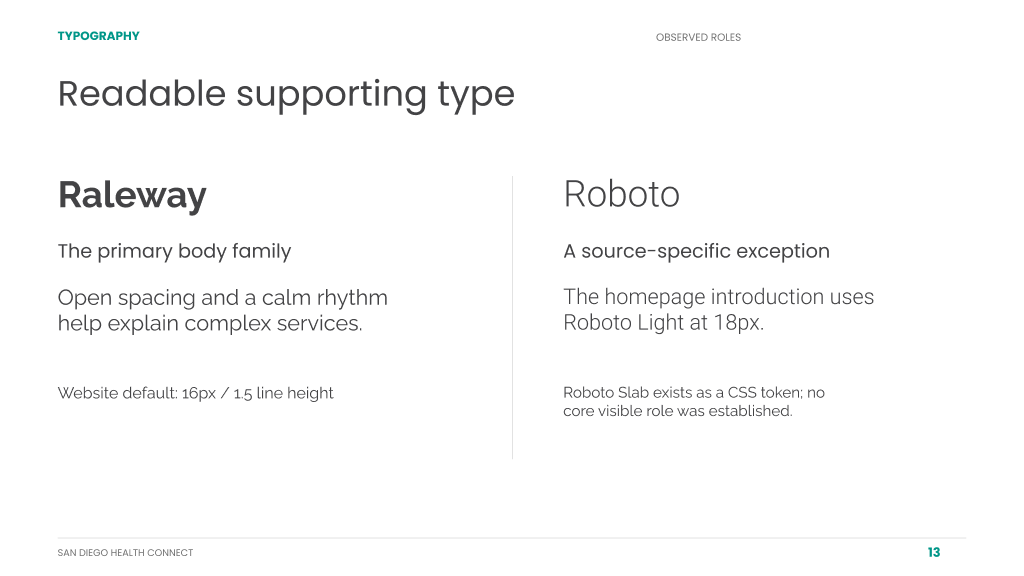
Task: Click the TYPOGRAPHY section label
Action: pos(99,36)
